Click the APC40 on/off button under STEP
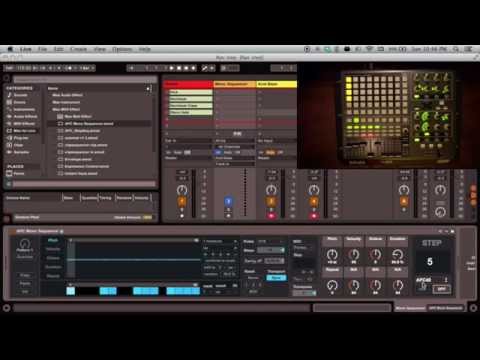 point(442,289)
